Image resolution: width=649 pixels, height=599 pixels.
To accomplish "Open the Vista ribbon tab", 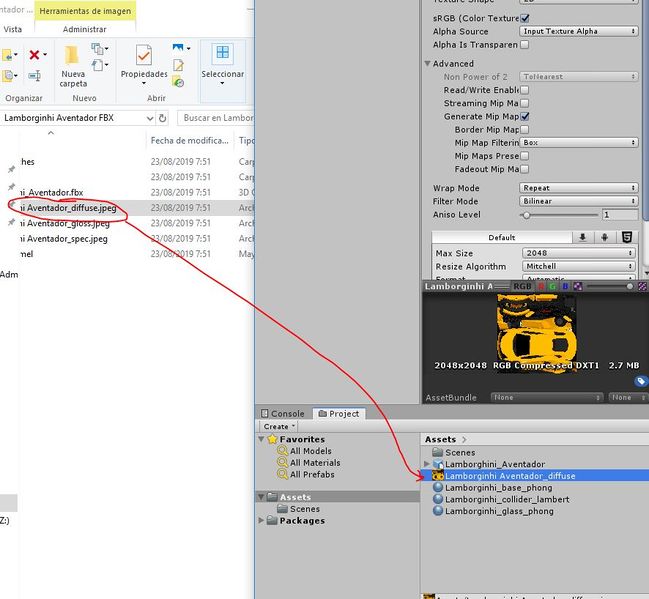I will tap(12, 29).
